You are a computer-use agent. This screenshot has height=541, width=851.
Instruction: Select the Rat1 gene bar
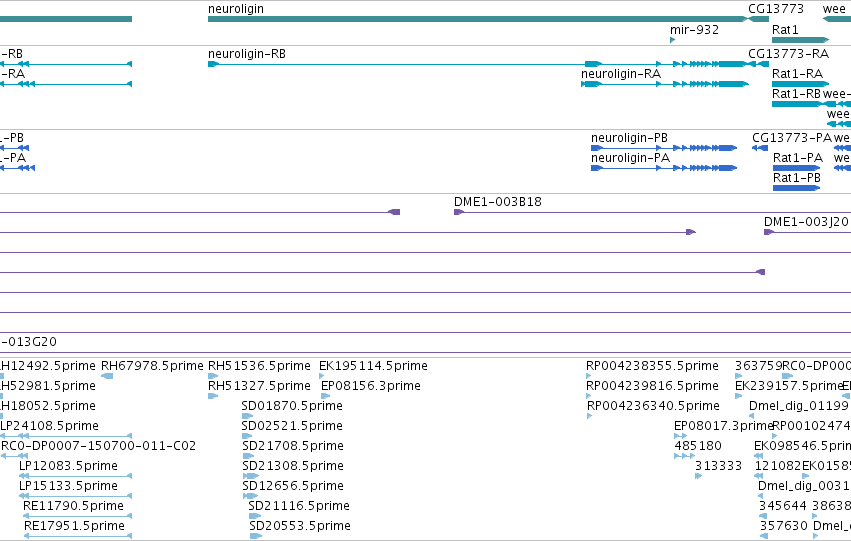point(801,40)
